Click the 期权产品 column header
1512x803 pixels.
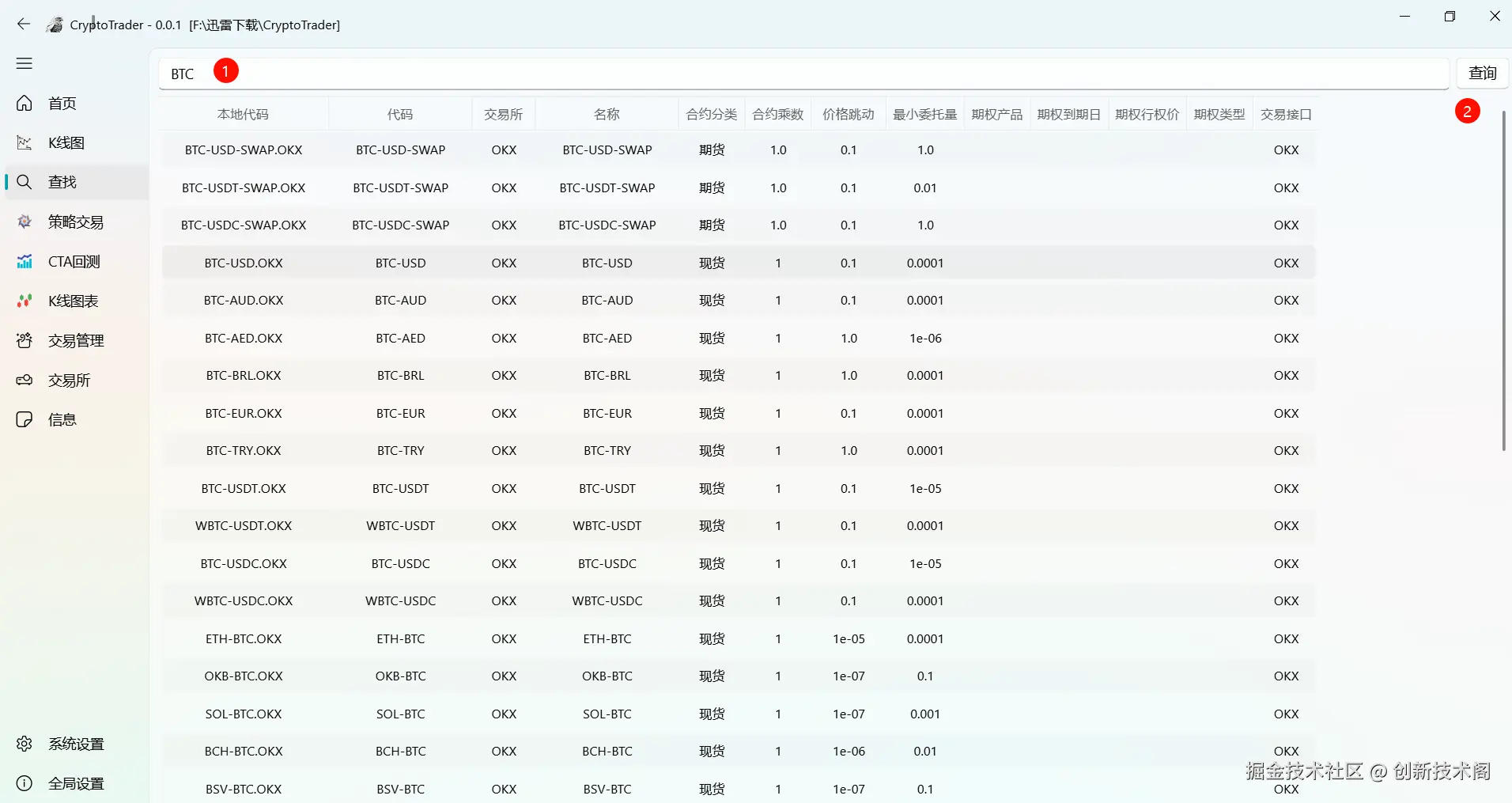(x=996, y=114)
